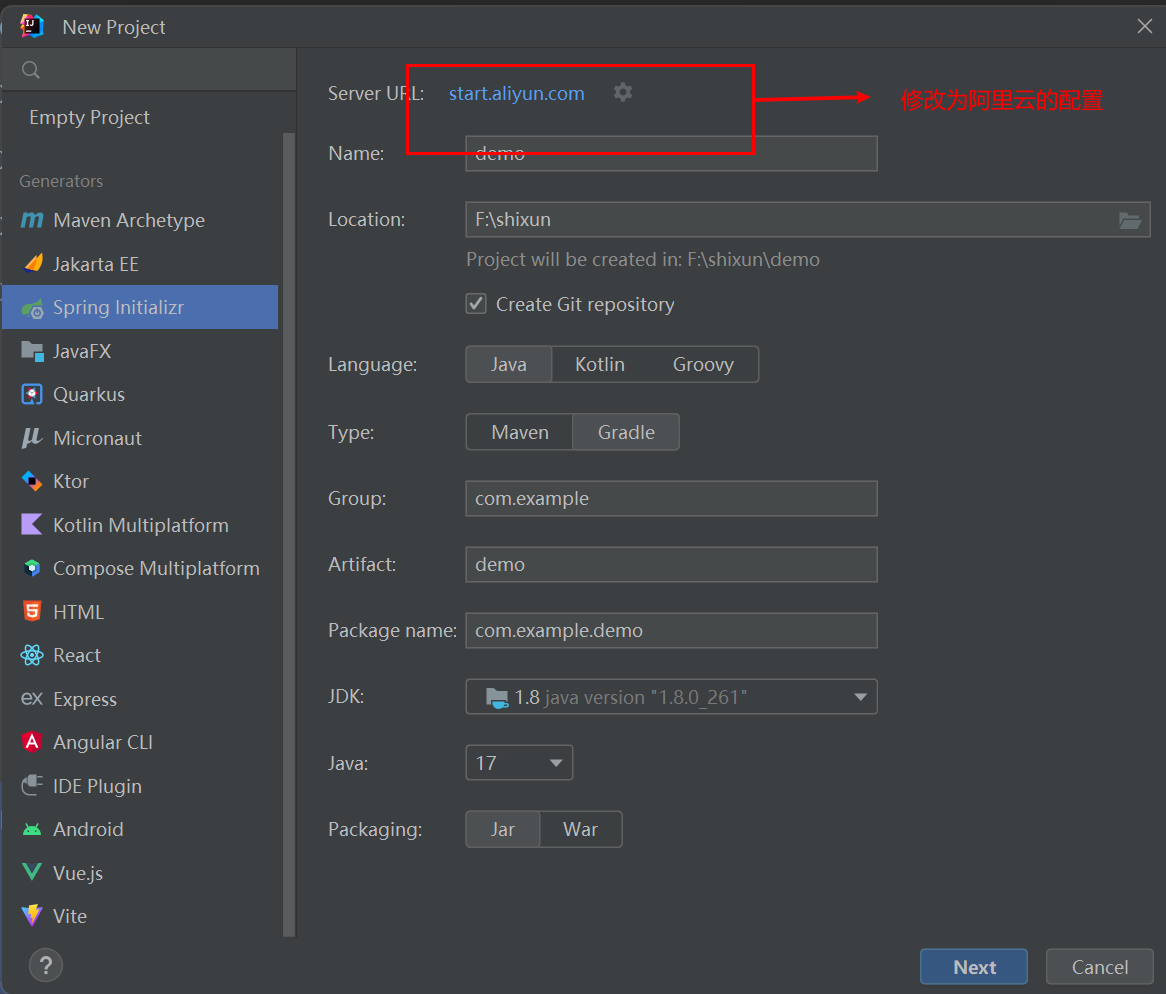Image resolution: width=1166 pixels, height=994 pixels.
Task: Set packaging to War
Action: [581, 829]
